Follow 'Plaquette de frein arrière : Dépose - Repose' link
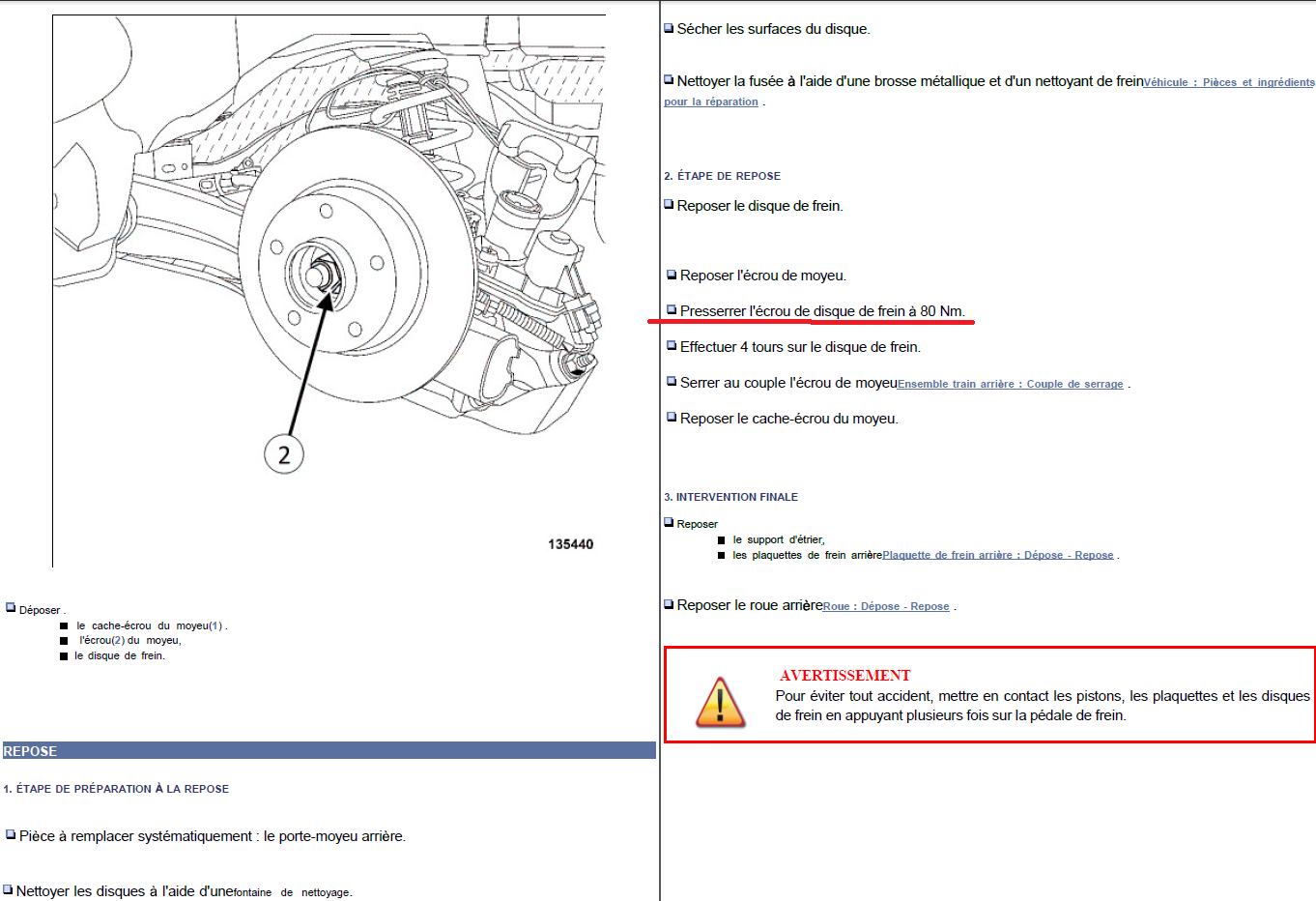Image resolution: width=1316 pixels, height=901 pixels. 998,555
